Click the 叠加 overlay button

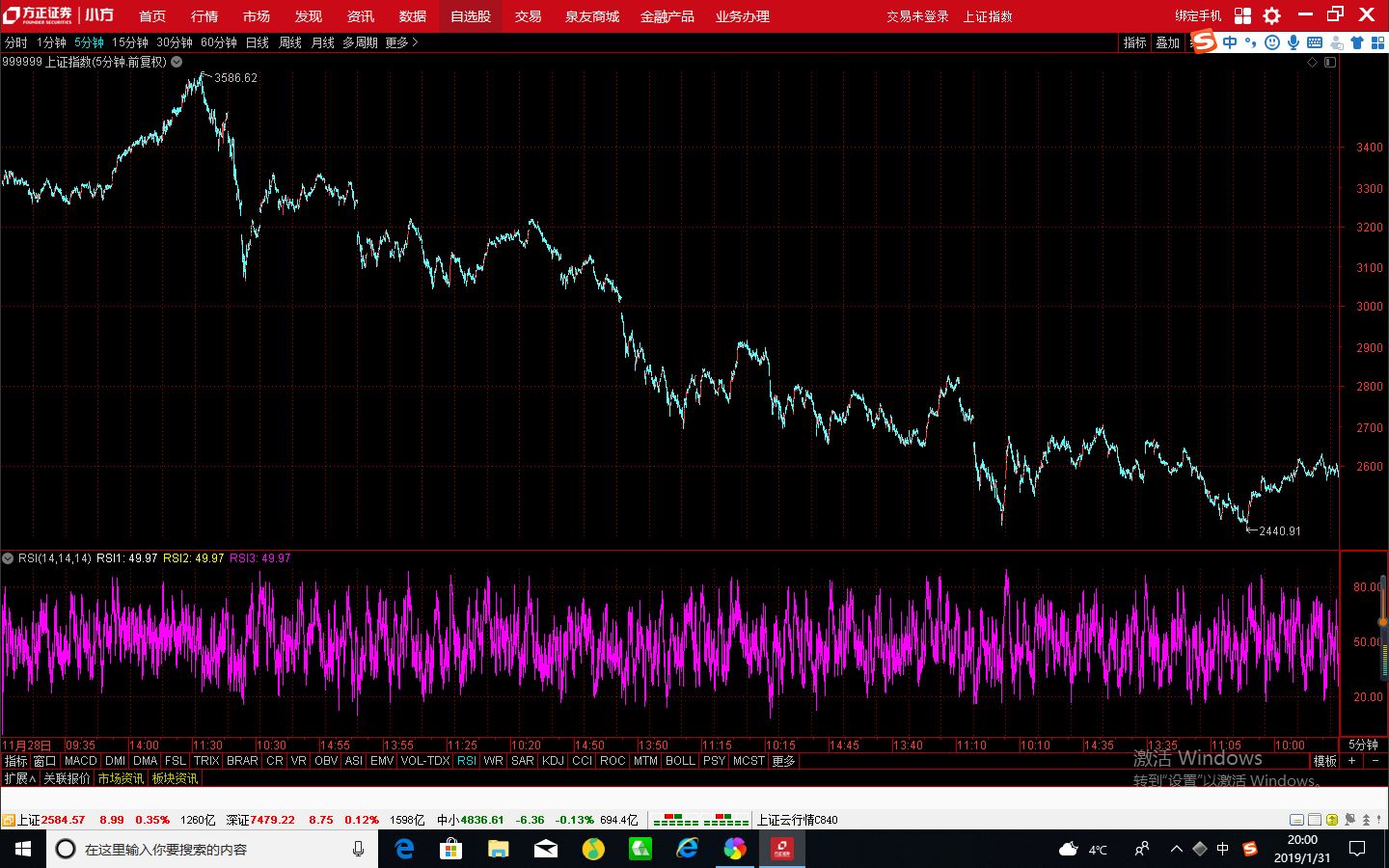click(1168, 42)
